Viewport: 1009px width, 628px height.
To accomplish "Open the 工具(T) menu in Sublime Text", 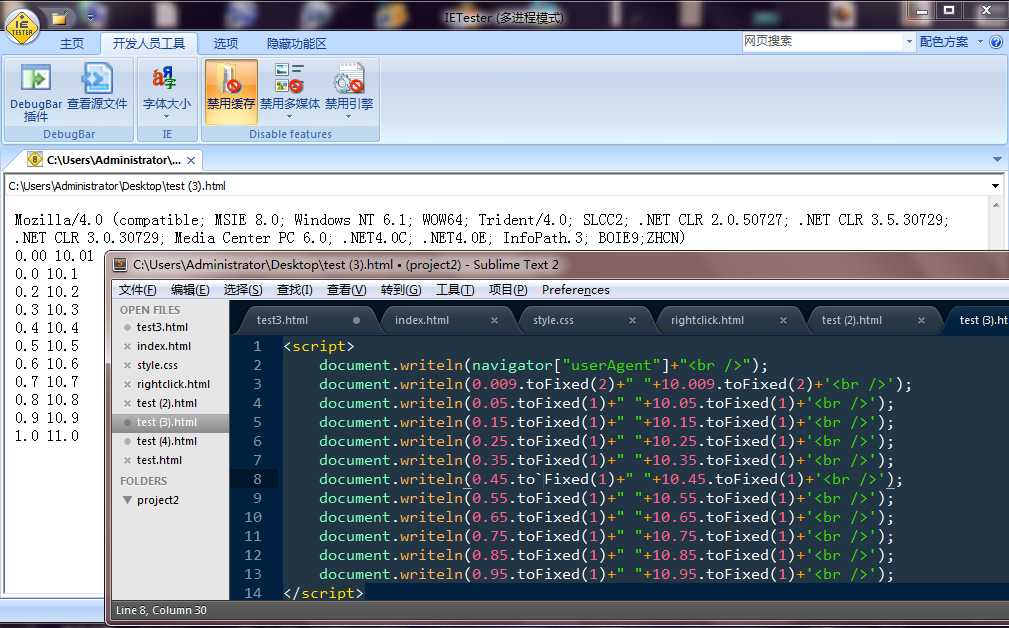I will 455,290.
